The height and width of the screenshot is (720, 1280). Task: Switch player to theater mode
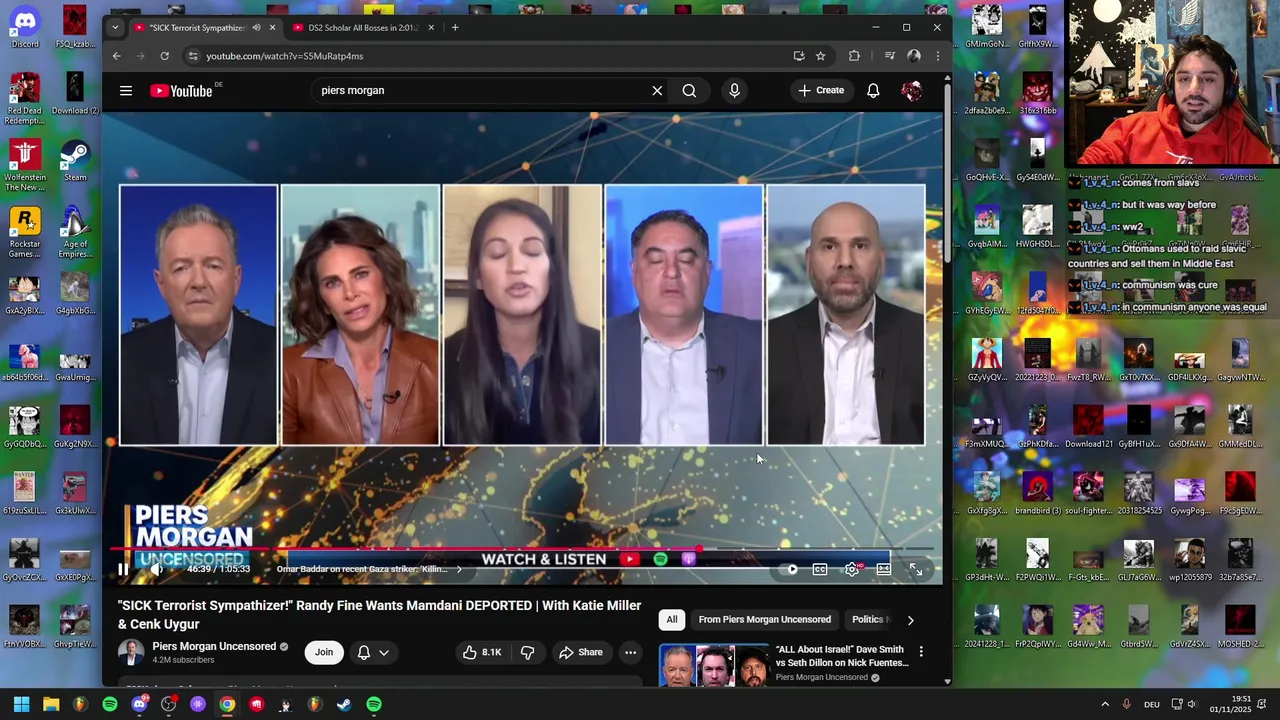point(884,569)
